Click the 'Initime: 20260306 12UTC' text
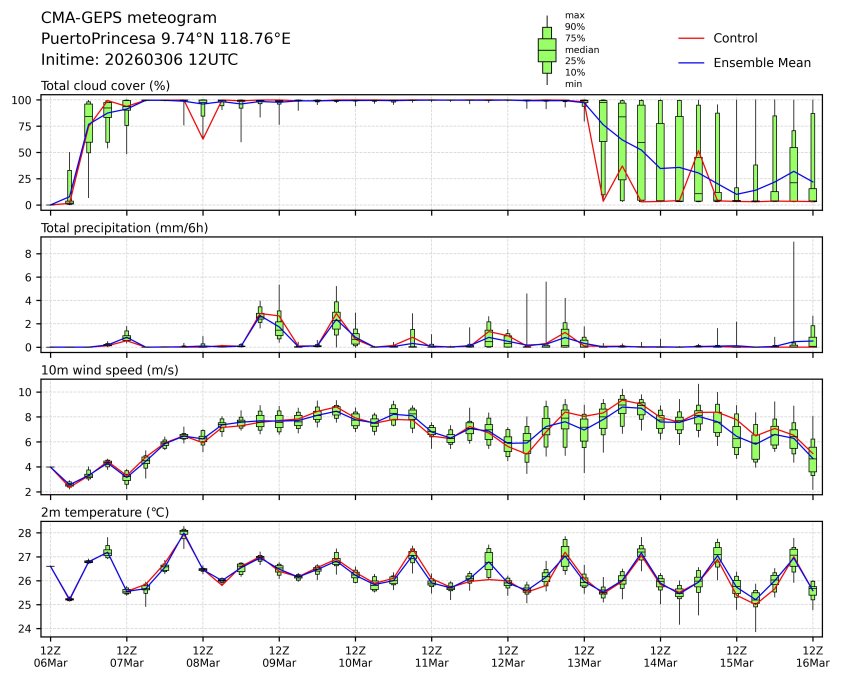The width and height of the screenshot is (841, 680). [139, 60]
